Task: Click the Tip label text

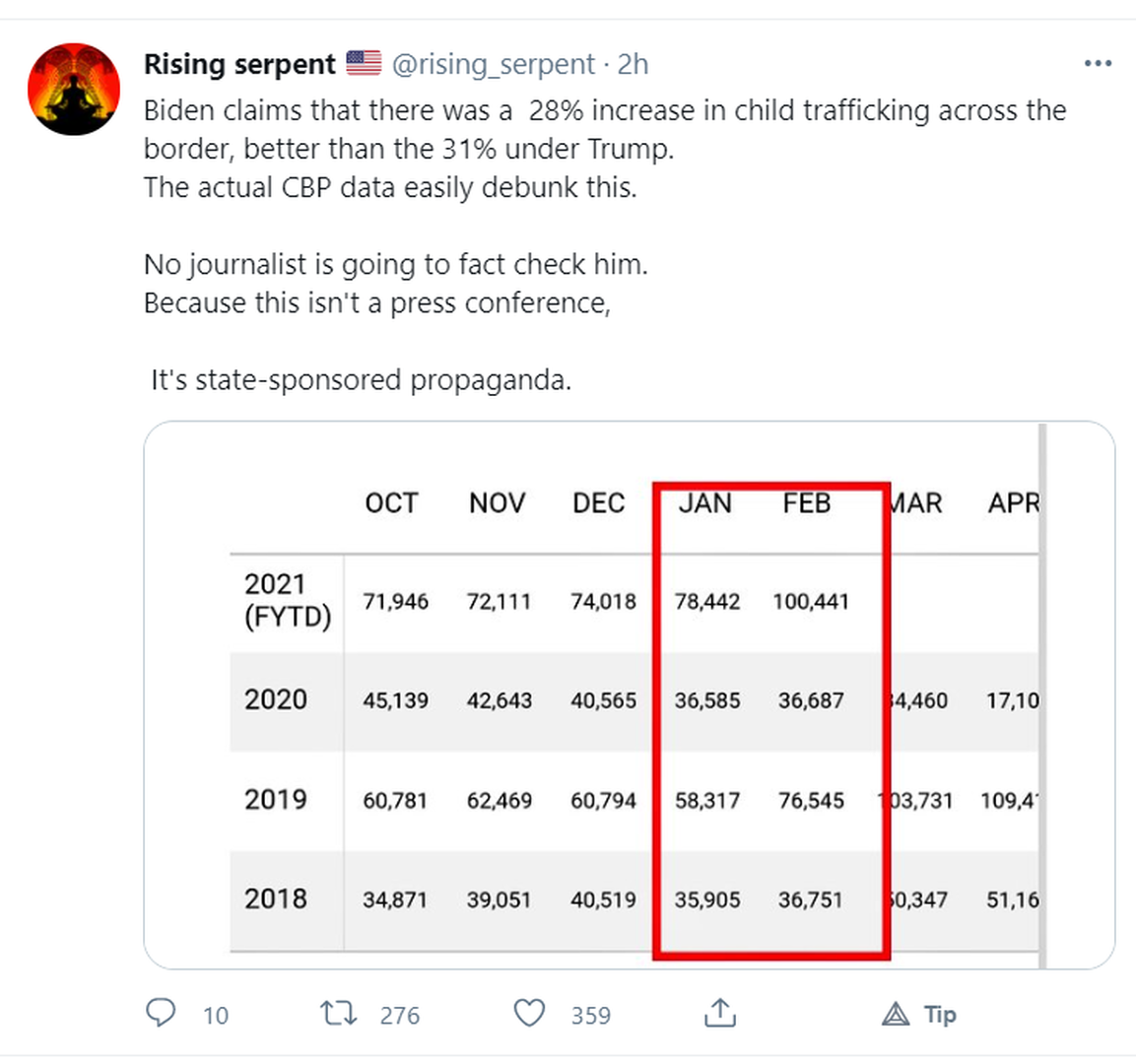Action: coord(940,1014)
